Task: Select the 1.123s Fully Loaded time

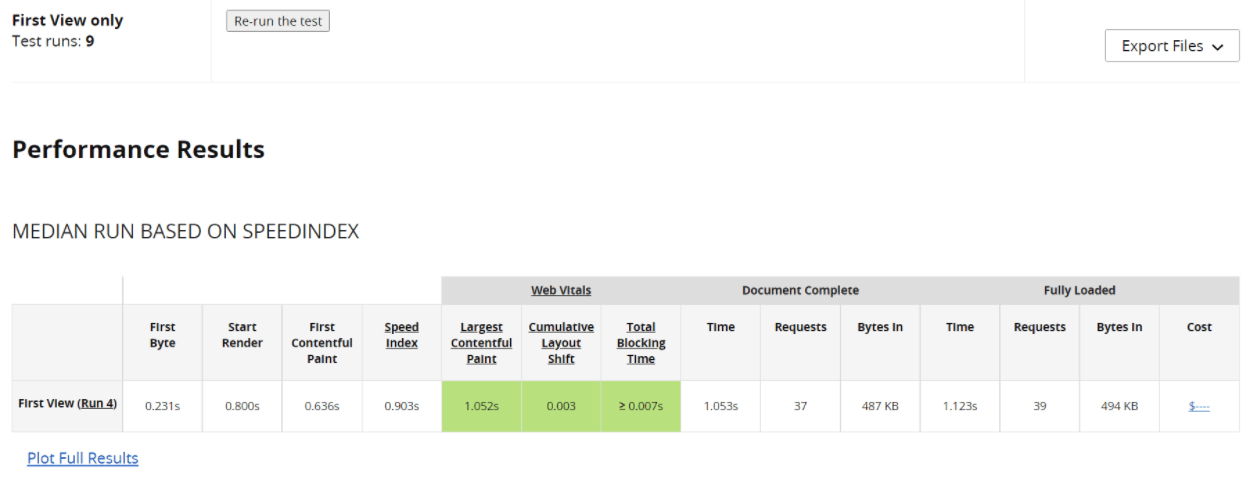Action: 960,406
